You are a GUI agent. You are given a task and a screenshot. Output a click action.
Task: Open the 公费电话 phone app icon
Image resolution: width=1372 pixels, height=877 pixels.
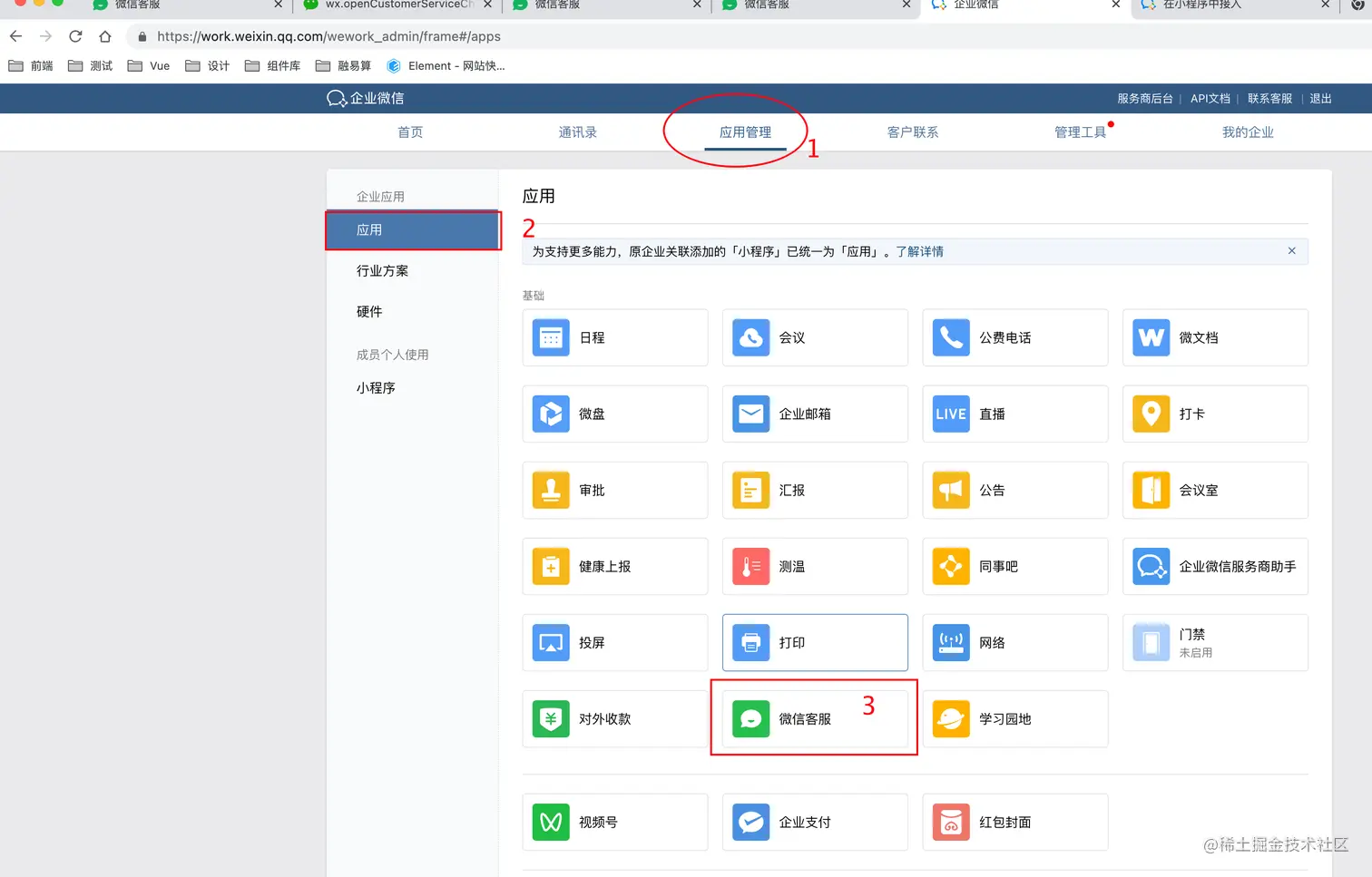coord(951,337)
